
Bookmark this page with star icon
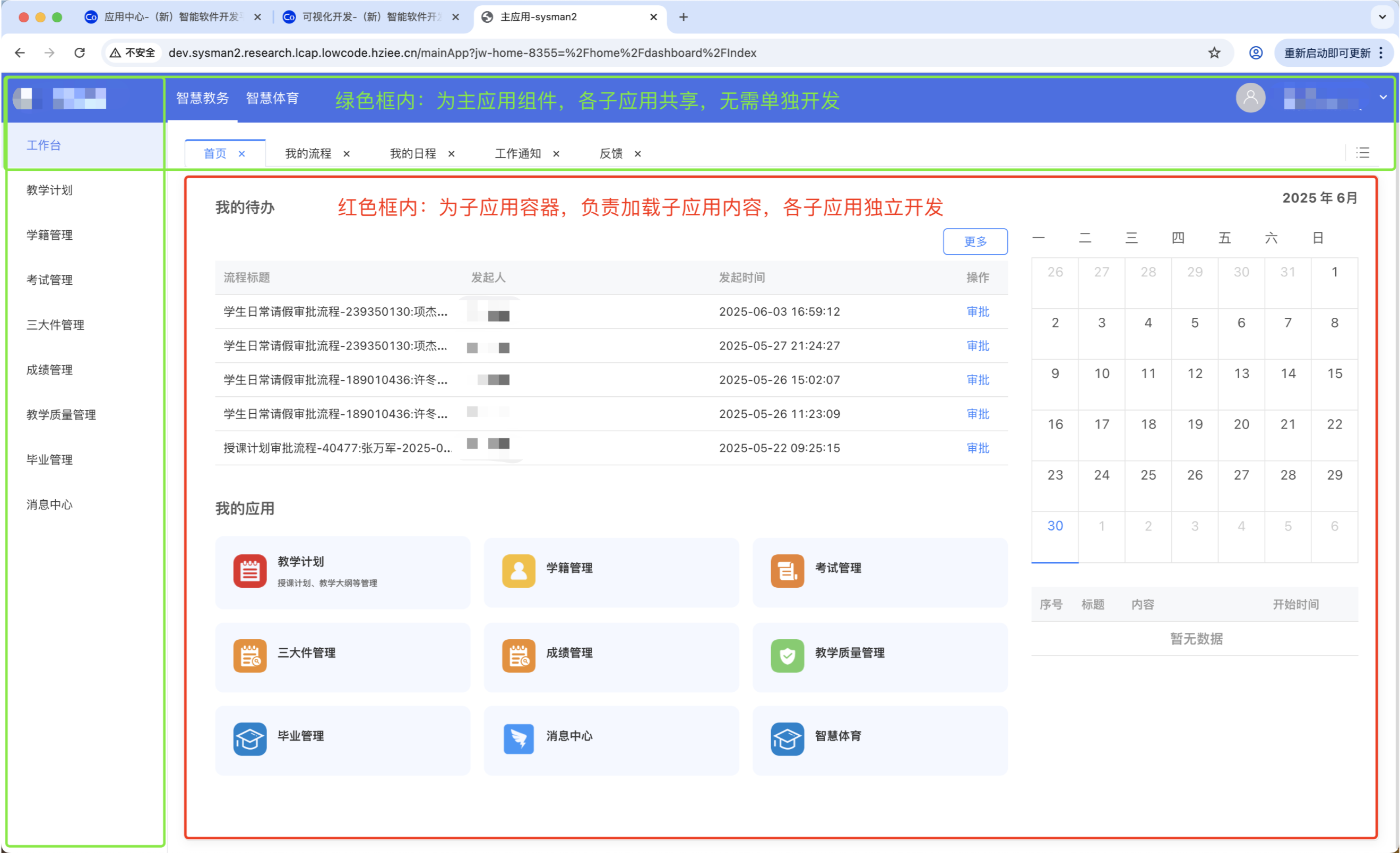pyautogui.click(x=1214, y=53)
